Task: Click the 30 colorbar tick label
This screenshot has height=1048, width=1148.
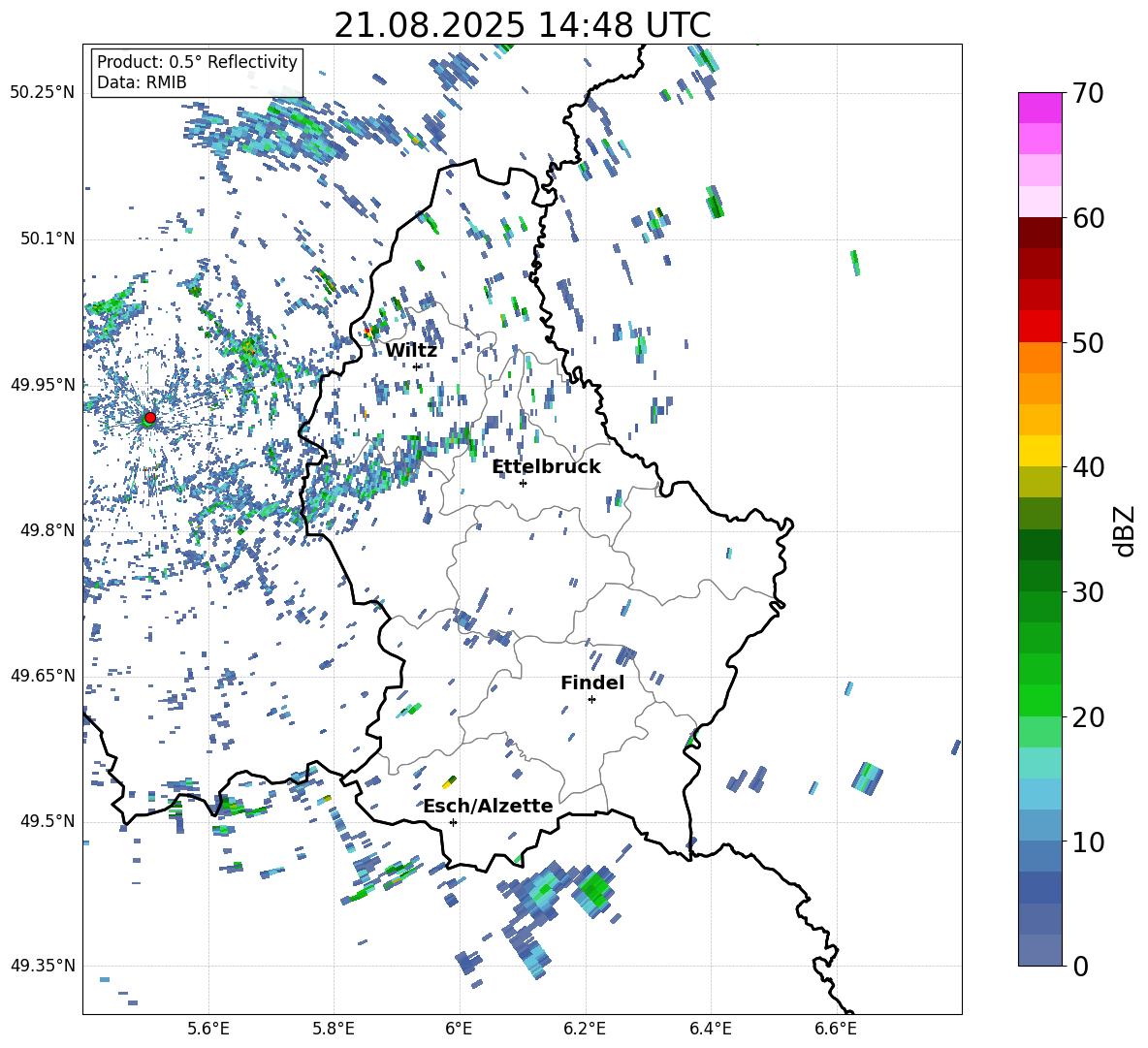Action: pyautogui.click(x=1088, y=592)
